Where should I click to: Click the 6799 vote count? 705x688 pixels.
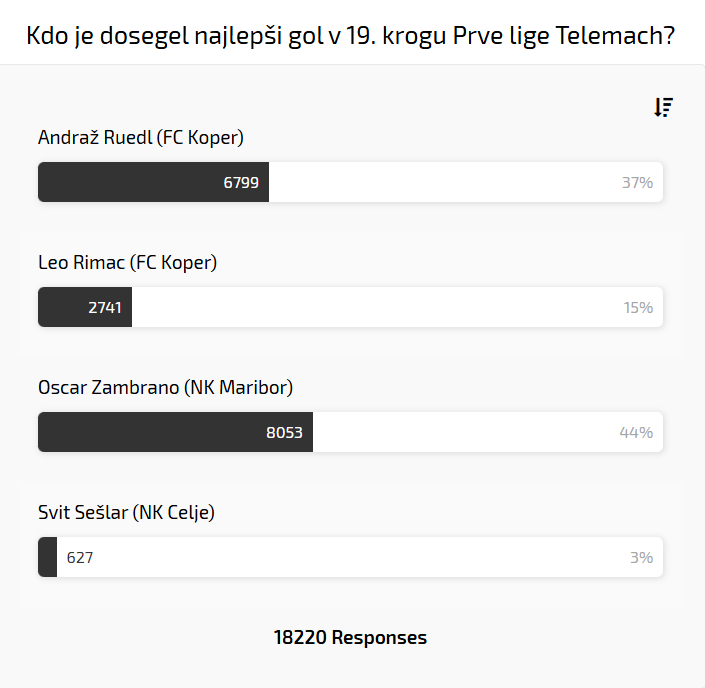click(241, 183)
